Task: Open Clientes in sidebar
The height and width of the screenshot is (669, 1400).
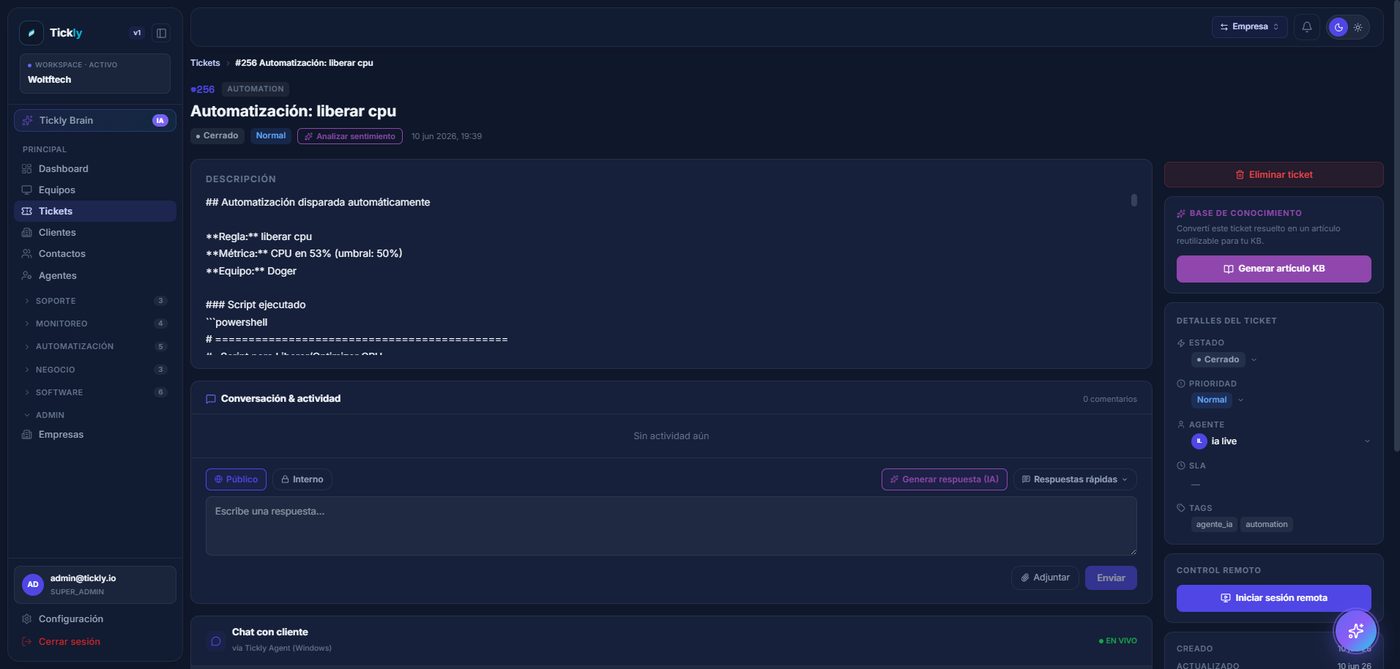Action: [x=95, y=232]
